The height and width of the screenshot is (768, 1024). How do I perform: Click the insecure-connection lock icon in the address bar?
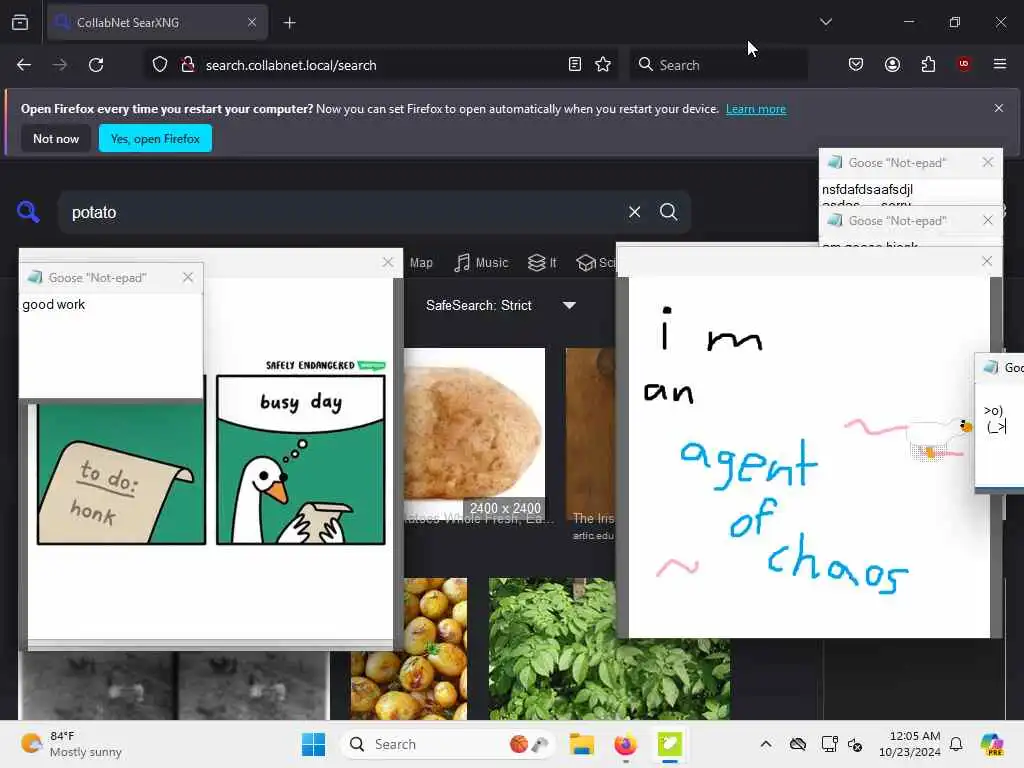[x=188, y=65]
